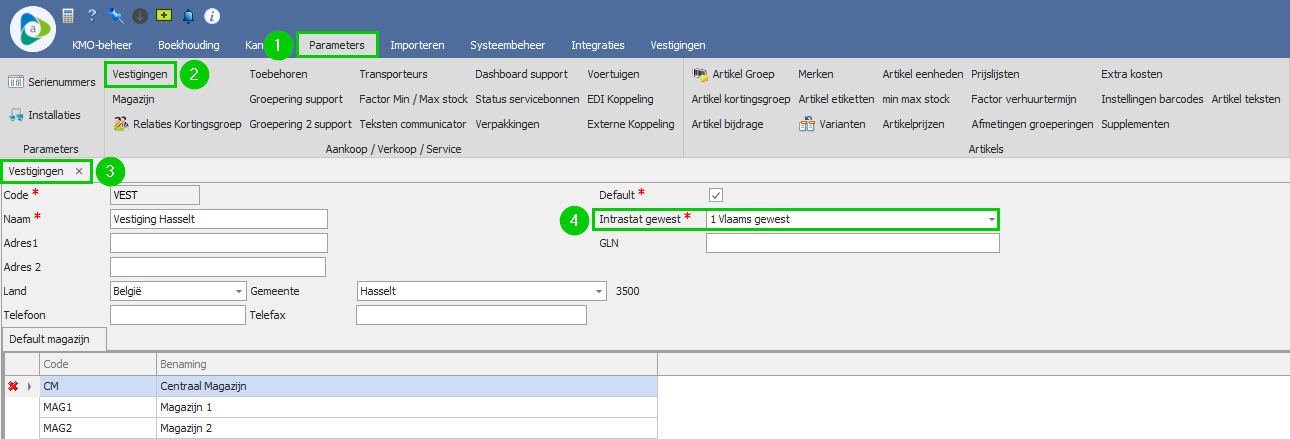1290x439 pixels.
Task: Click the bell notifications icon
Action: 188,16
